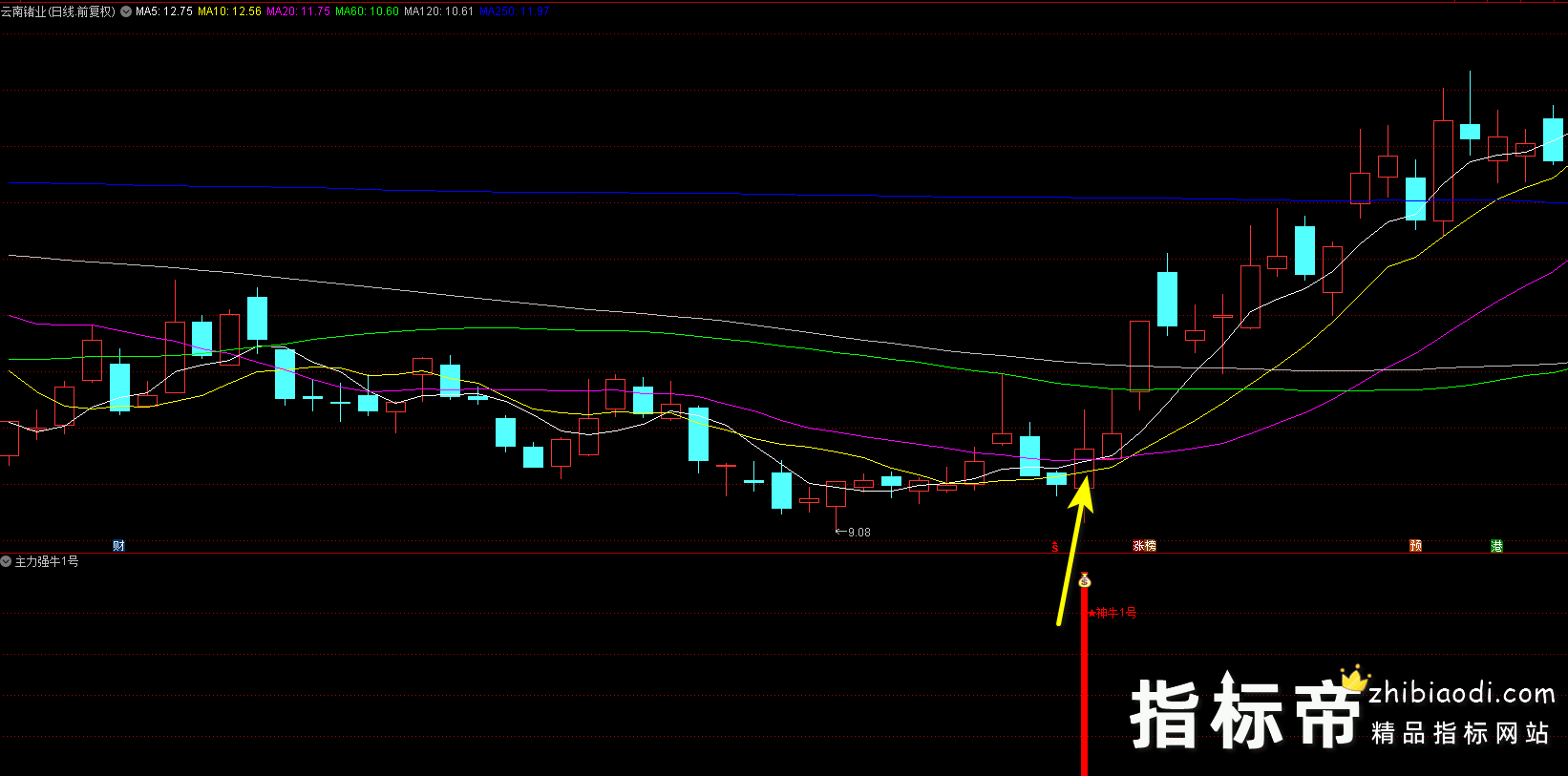The width and height of the screenshot is (1568, 776).
Task: Select the MA5: 12.75 label
Action: point(164,11)
